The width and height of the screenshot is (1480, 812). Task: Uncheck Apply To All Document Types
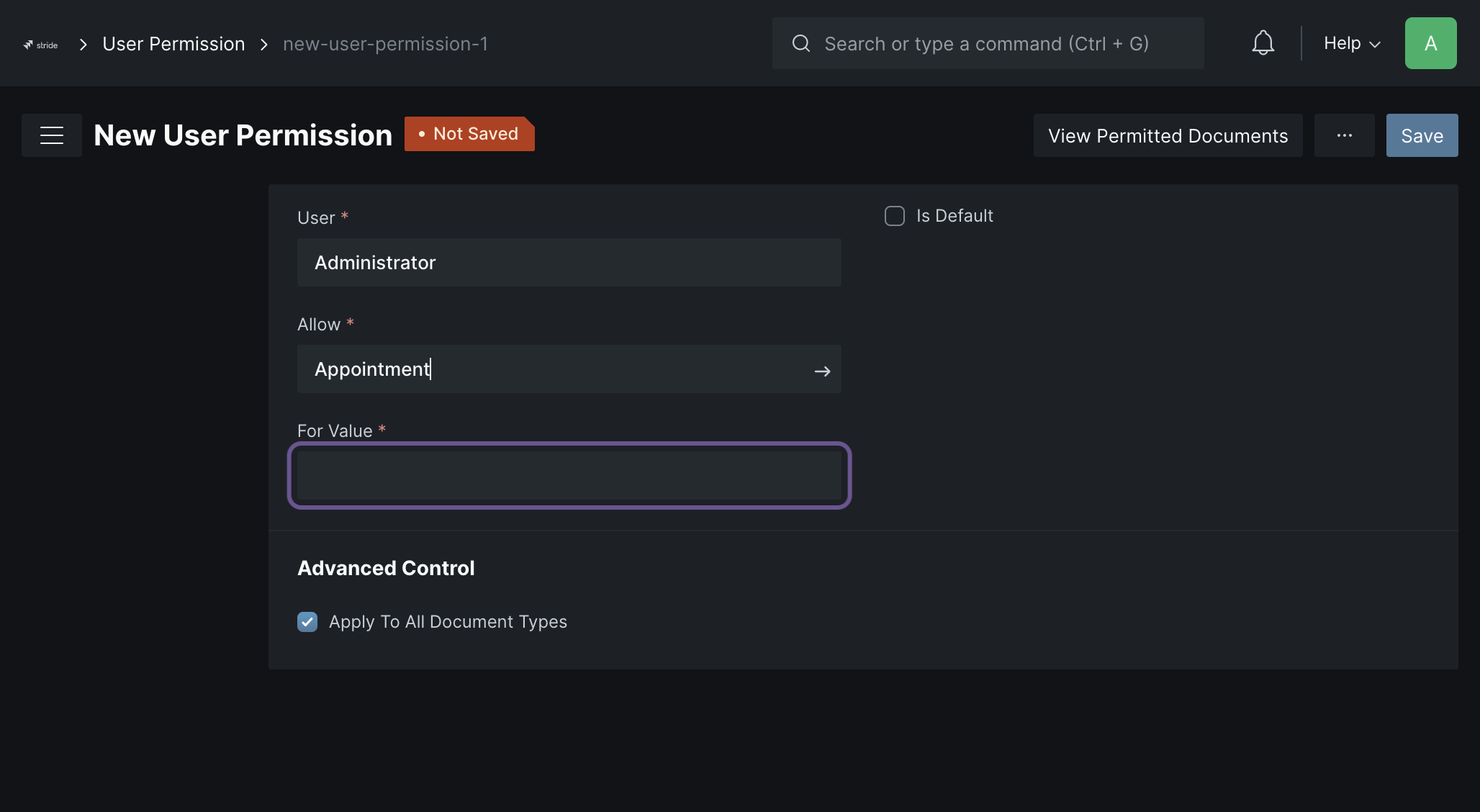pos(307,622)
